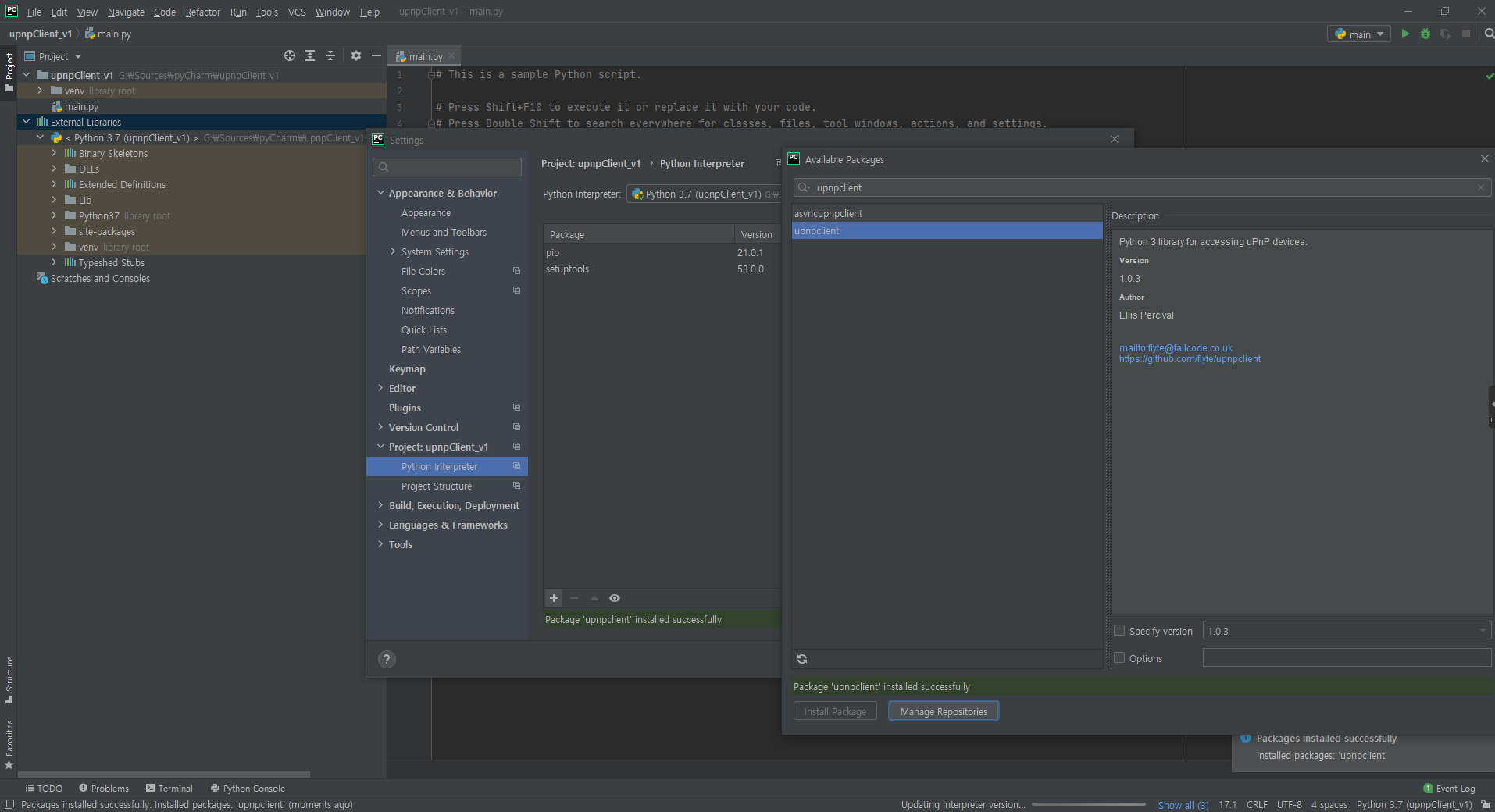Click the Manage Repositories button
The image size is (1495, 812).
coord(944,711)
